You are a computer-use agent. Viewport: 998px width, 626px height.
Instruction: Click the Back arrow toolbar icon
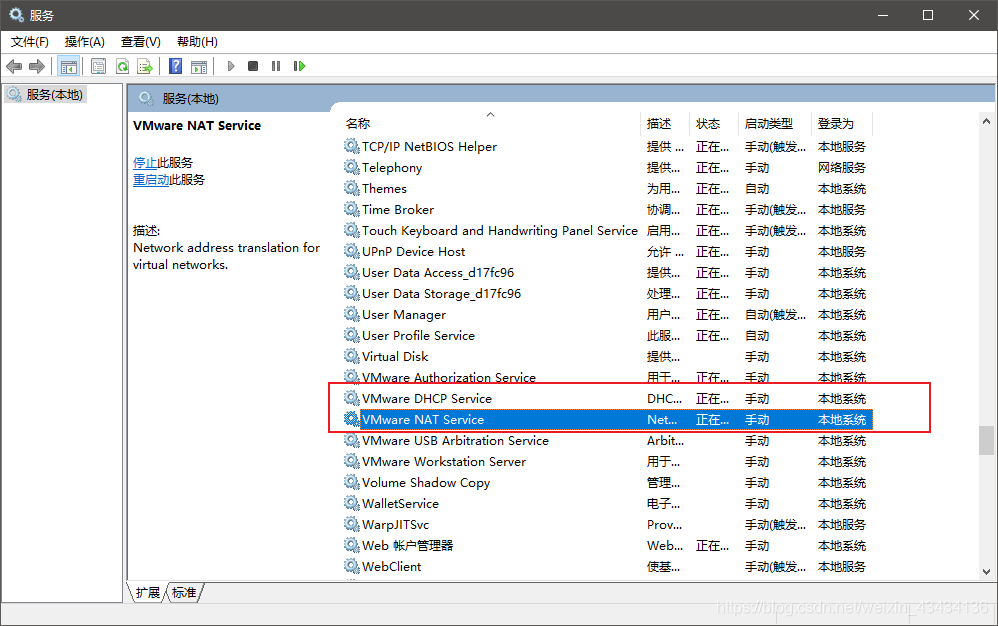point(14,66)
